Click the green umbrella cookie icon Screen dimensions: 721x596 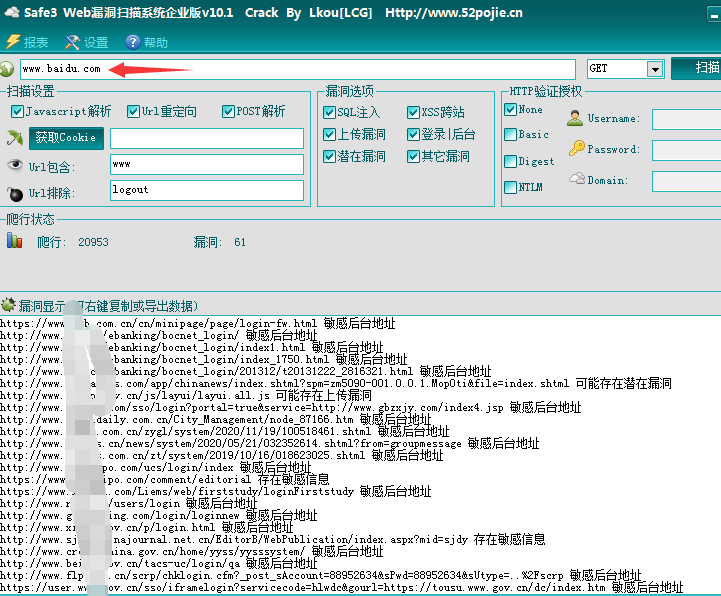(15, 138)
